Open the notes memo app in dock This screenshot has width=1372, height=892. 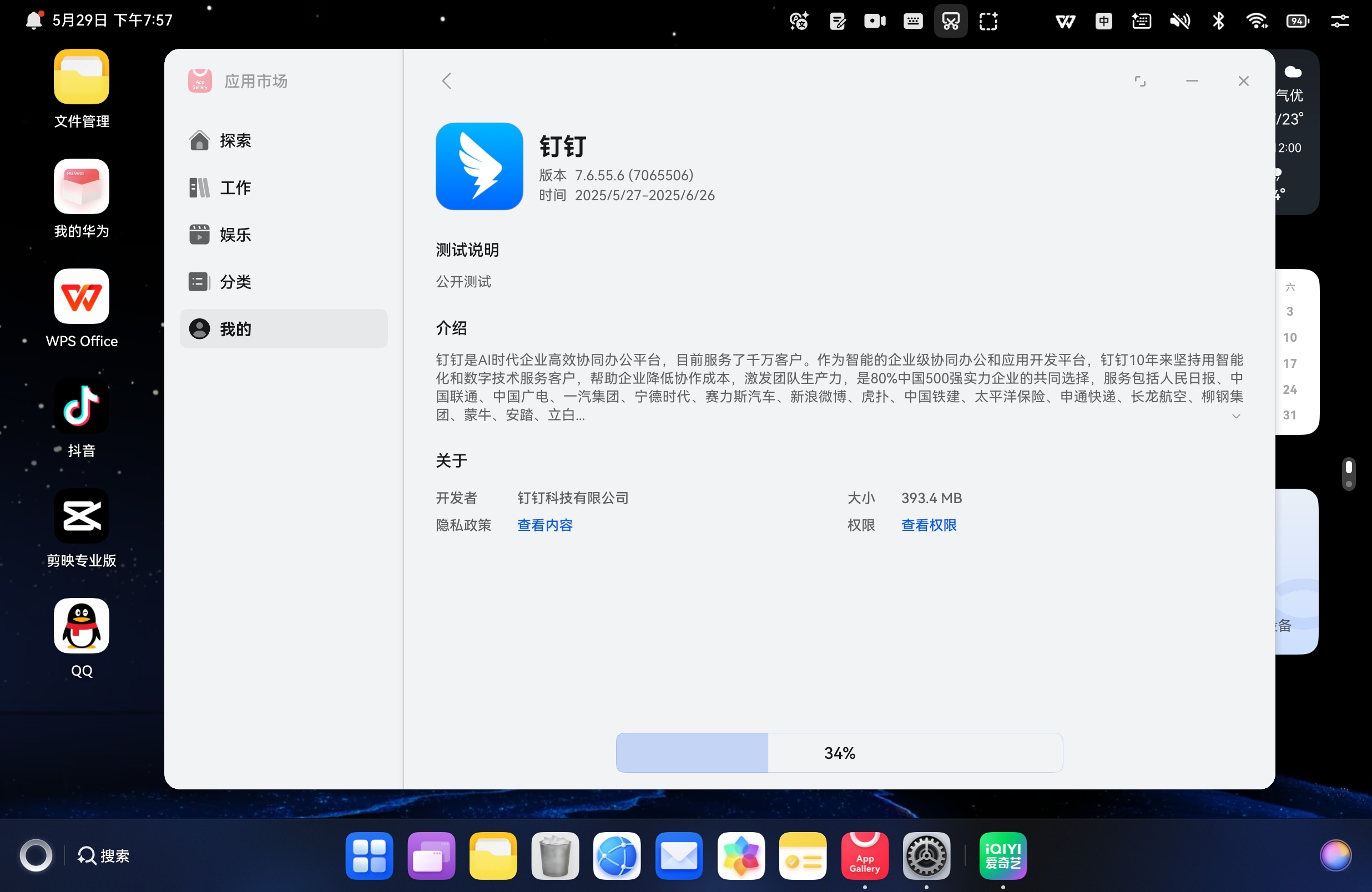[803, 856]
